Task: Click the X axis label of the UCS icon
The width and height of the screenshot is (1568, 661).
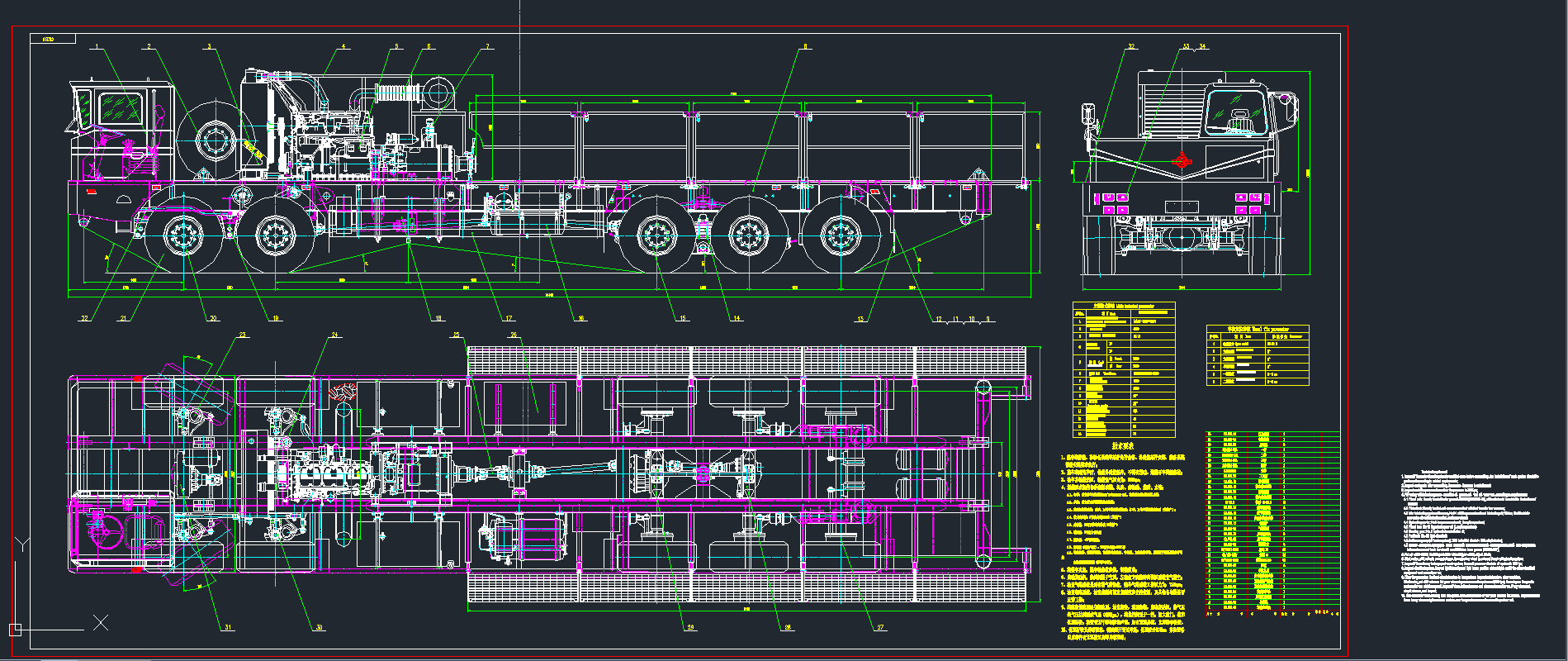Action: (x=101, y=623)
